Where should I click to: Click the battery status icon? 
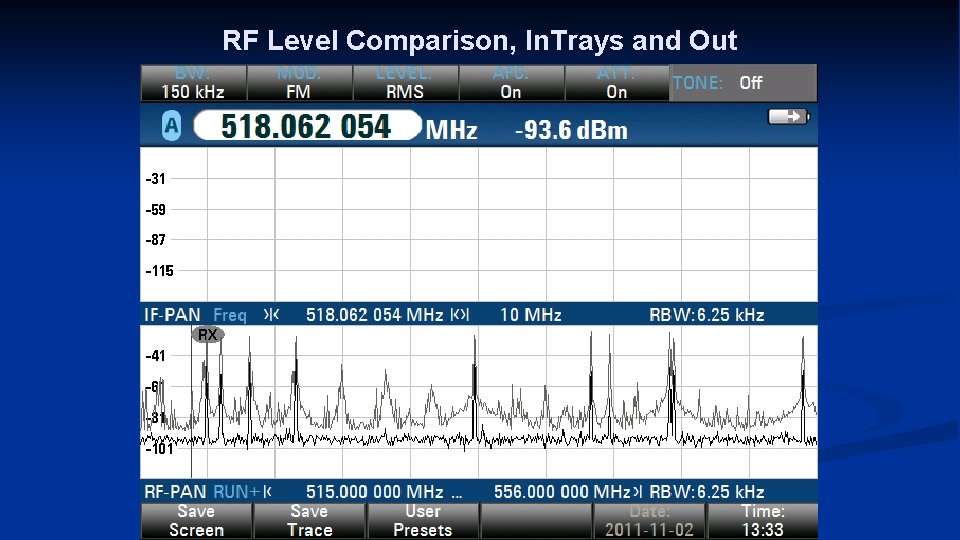(789, 116)
